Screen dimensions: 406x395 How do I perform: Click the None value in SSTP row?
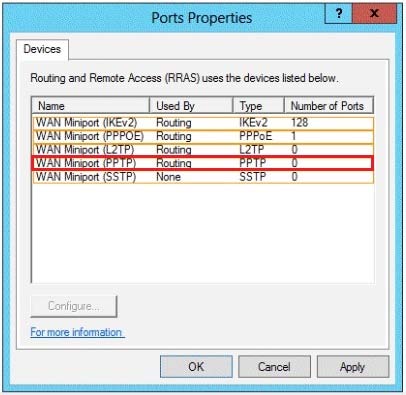click(x=168, y=177)
